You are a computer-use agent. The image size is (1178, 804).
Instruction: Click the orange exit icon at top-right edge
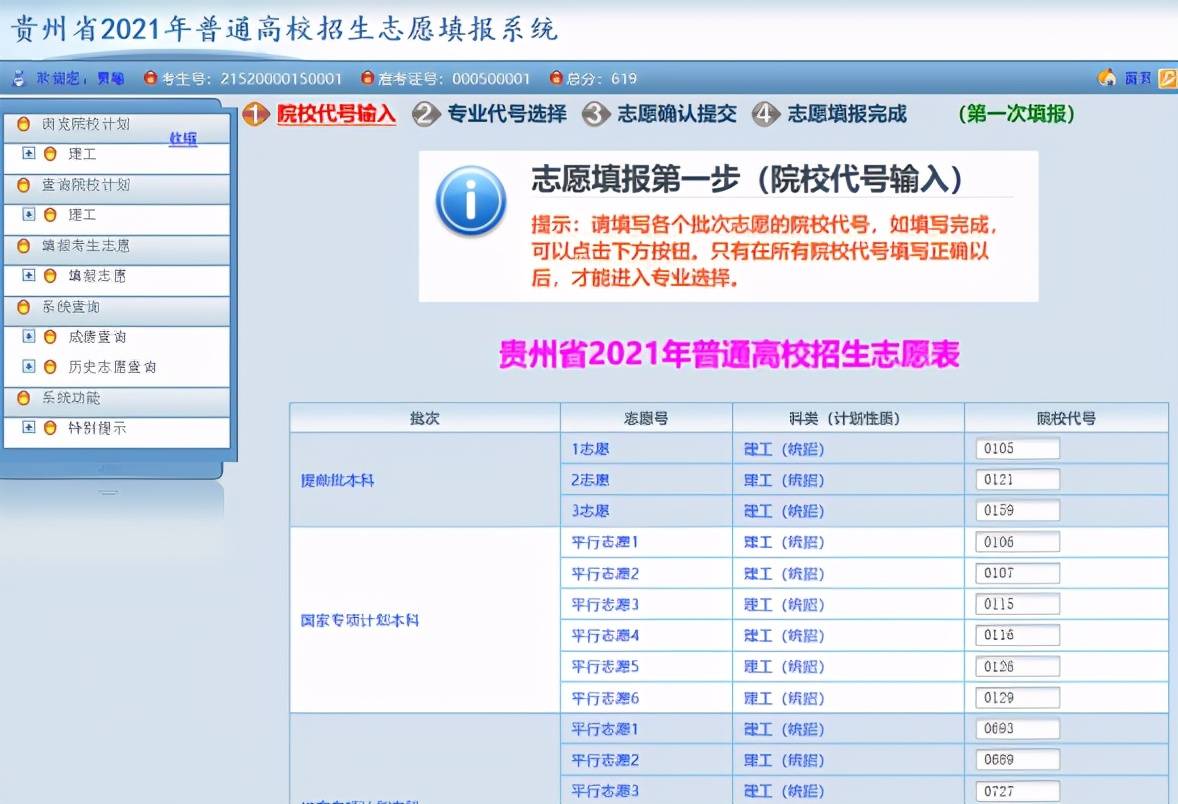pyautogui.click(x=1167, y=78)
